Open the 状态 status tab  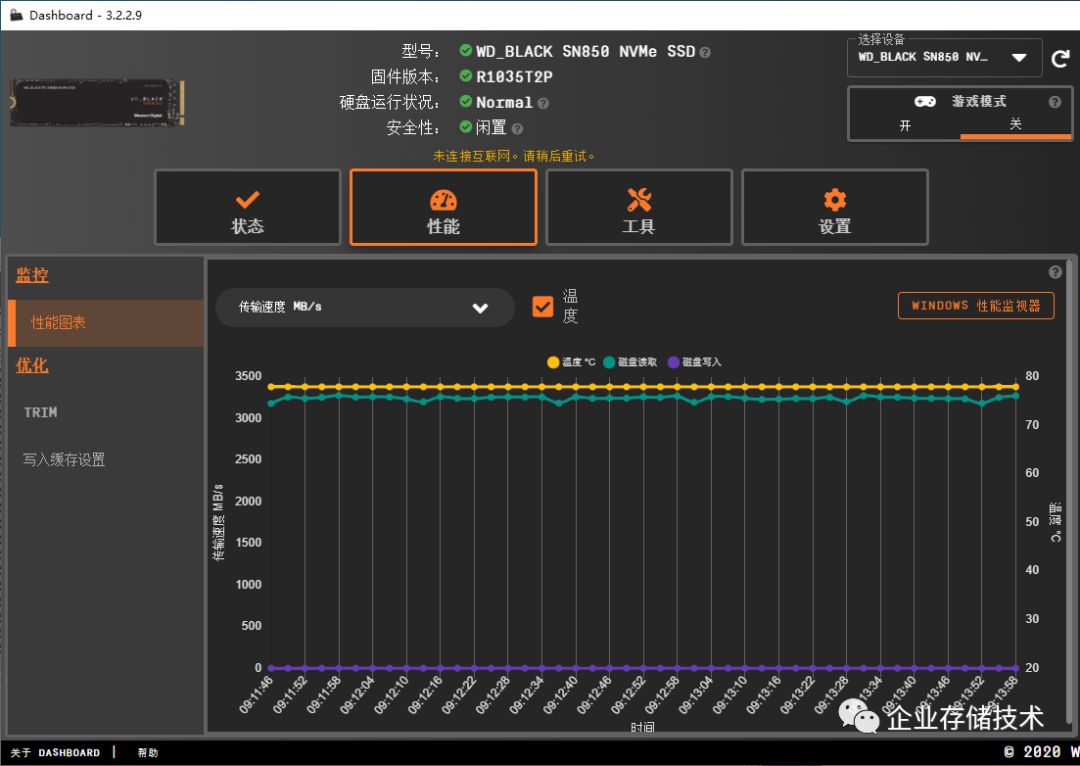click(x=248, y=207)
